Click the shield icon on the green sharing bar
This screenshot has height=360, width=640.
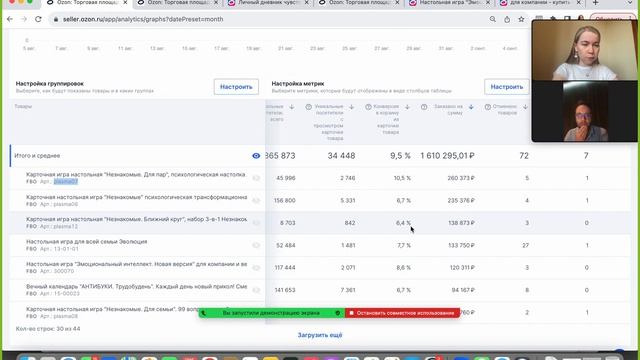pos(338,313)
